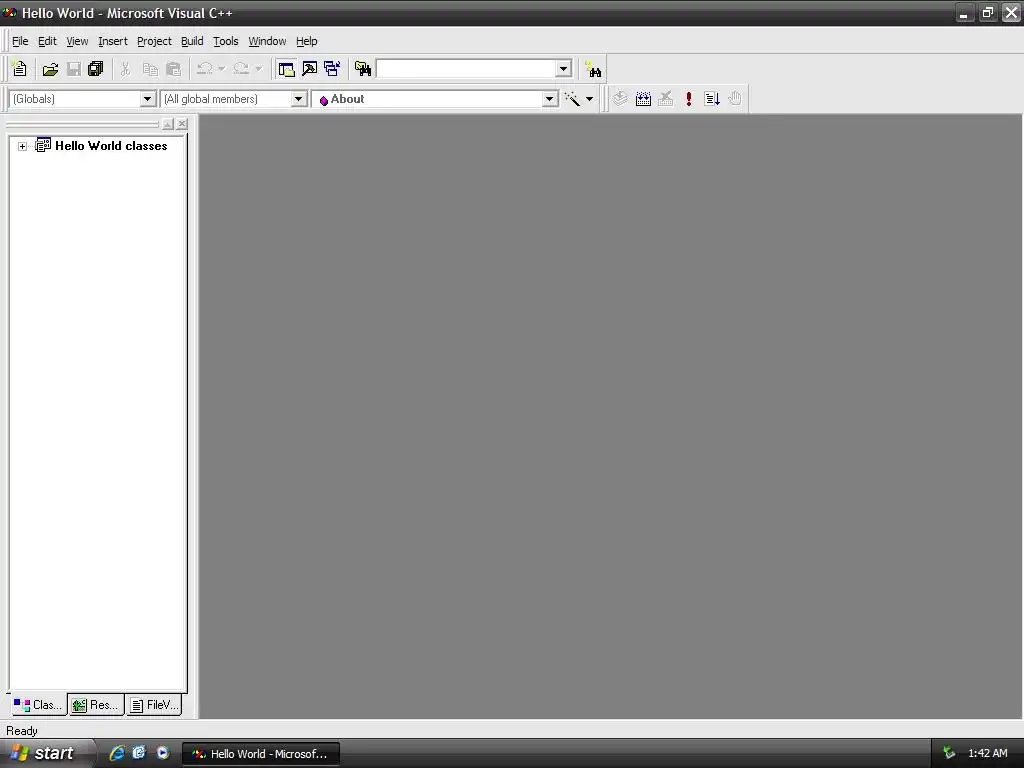Image resolution: width=1024 pixels, height=768 pixels.
Task: Toggle the Workspace window icon
Action: (x=286, y=69)
